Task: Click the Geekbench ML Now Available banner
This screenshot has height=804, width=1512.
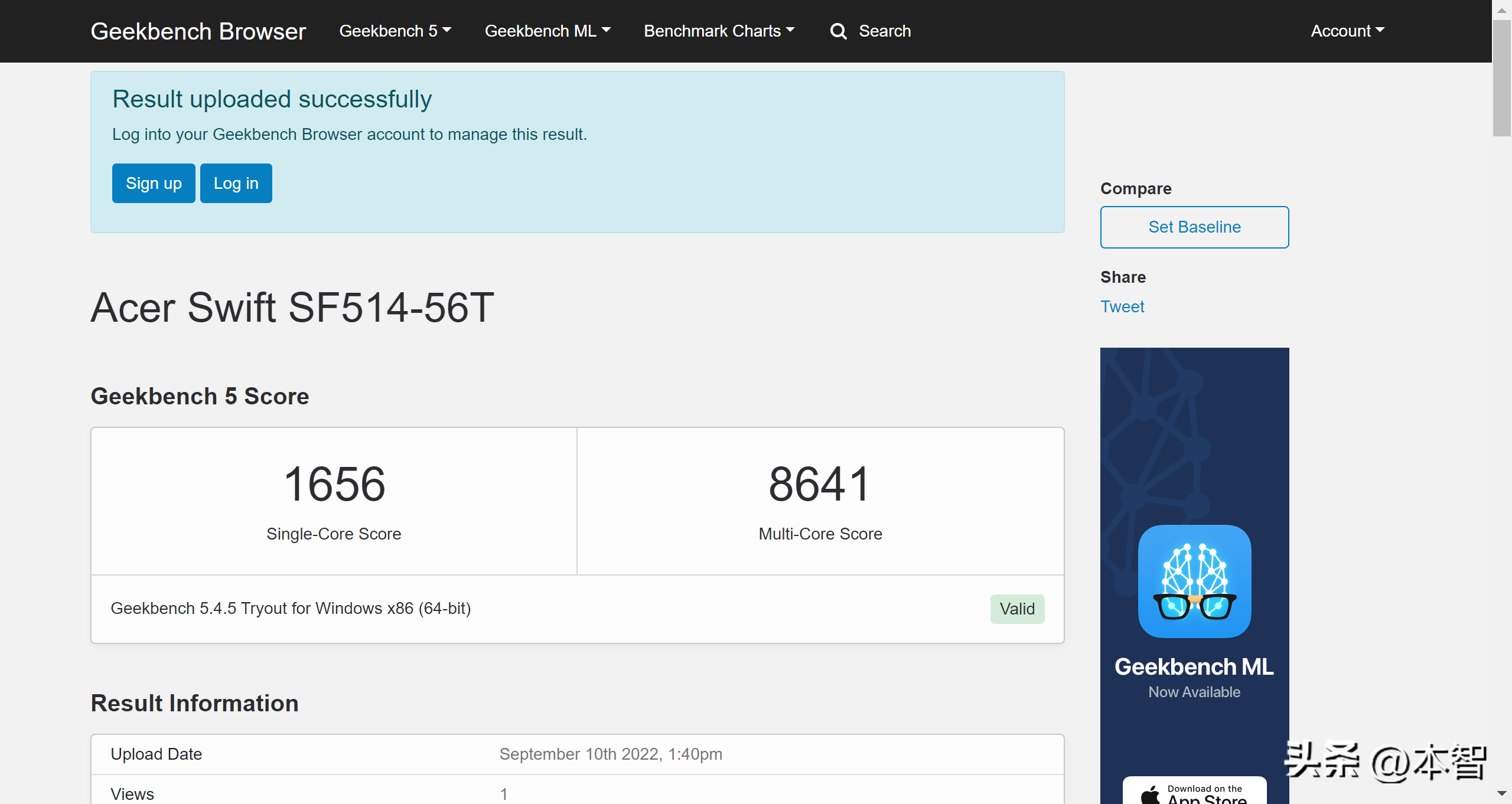Action: [x=1194, y=576]
